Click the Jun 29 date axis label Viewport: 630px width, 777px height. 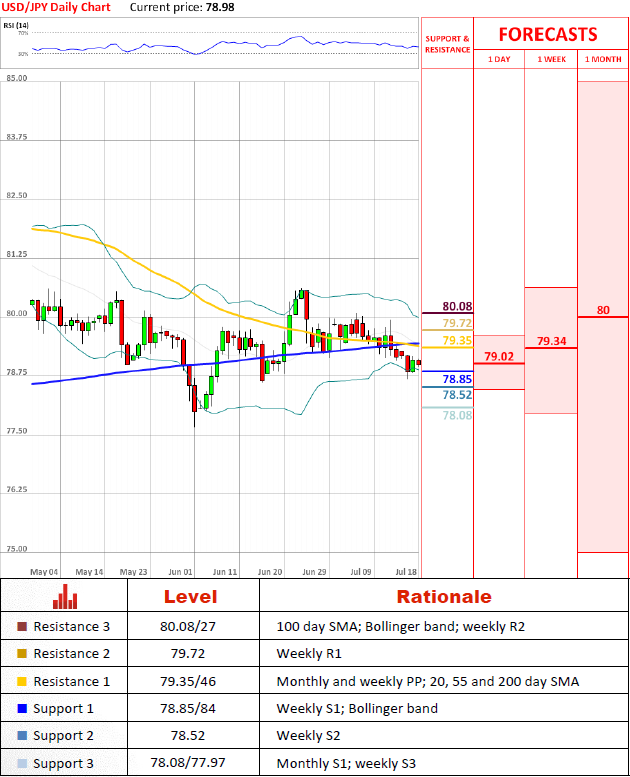coord(314,572)
